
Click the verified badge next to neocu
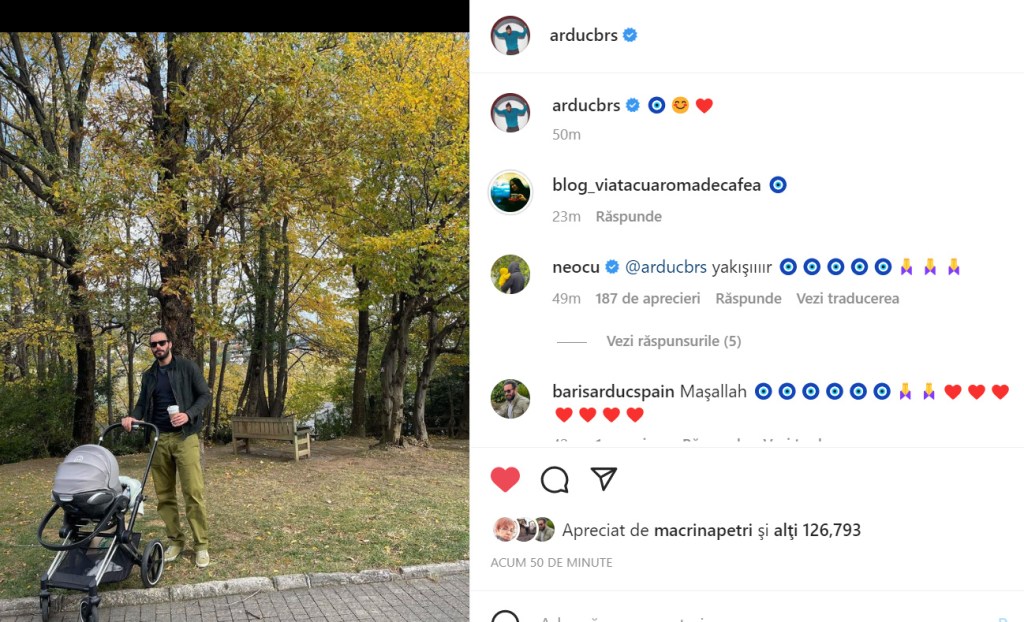612,267
